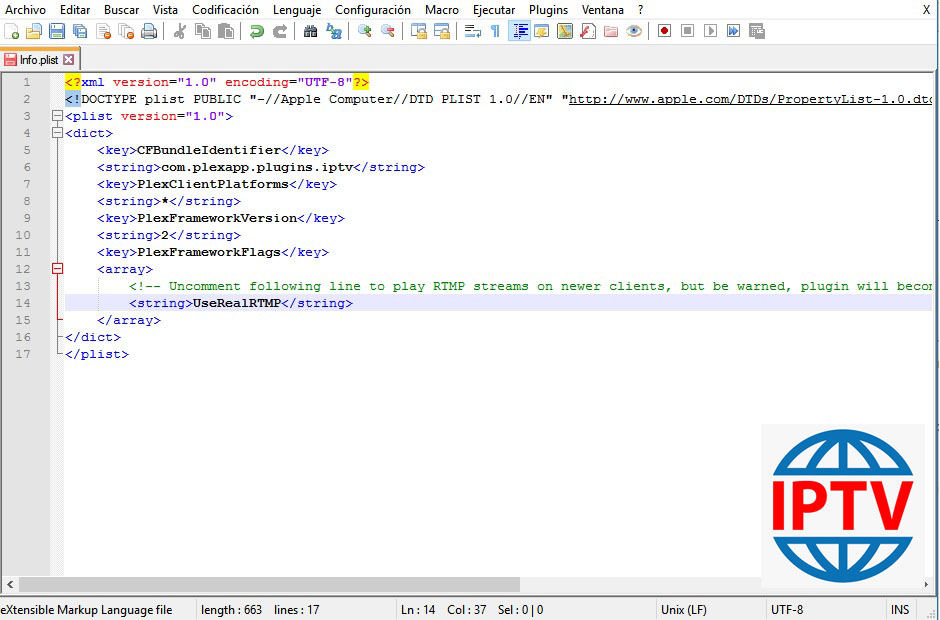The image size is (940, 620).
Task: Toggle the indent guide button
Action: [520, 31]
